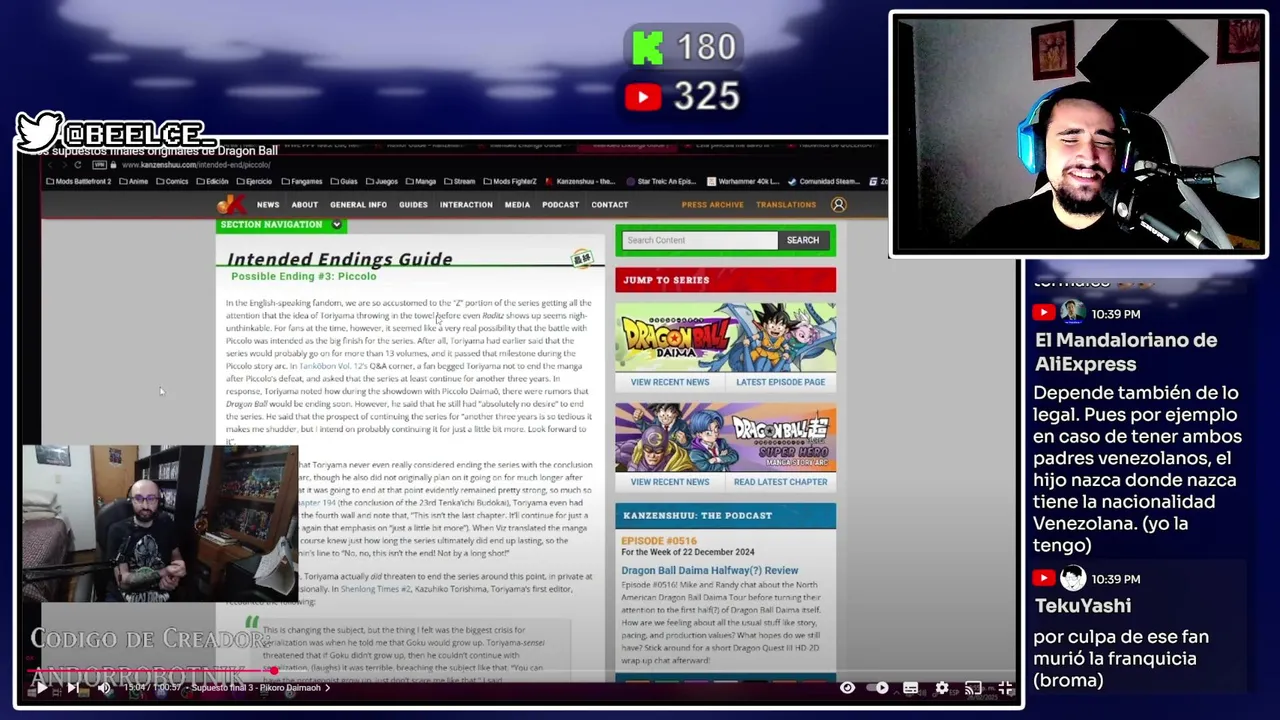Image resolution: width=1280 pixels, height=720 pixels.
Task: Open the Dragon Ball Super banner
Action: (x=725, y=437)
